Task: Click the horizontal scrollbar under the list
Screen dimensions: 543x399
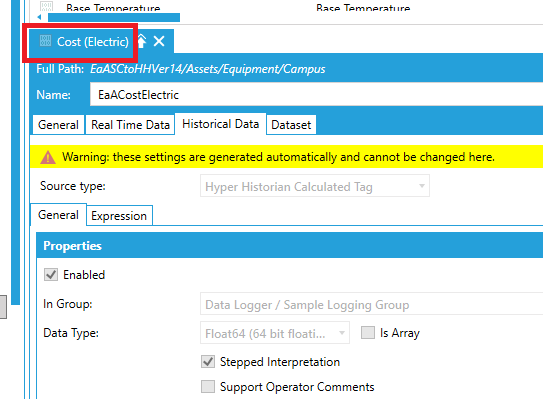Action: (114, 17)
